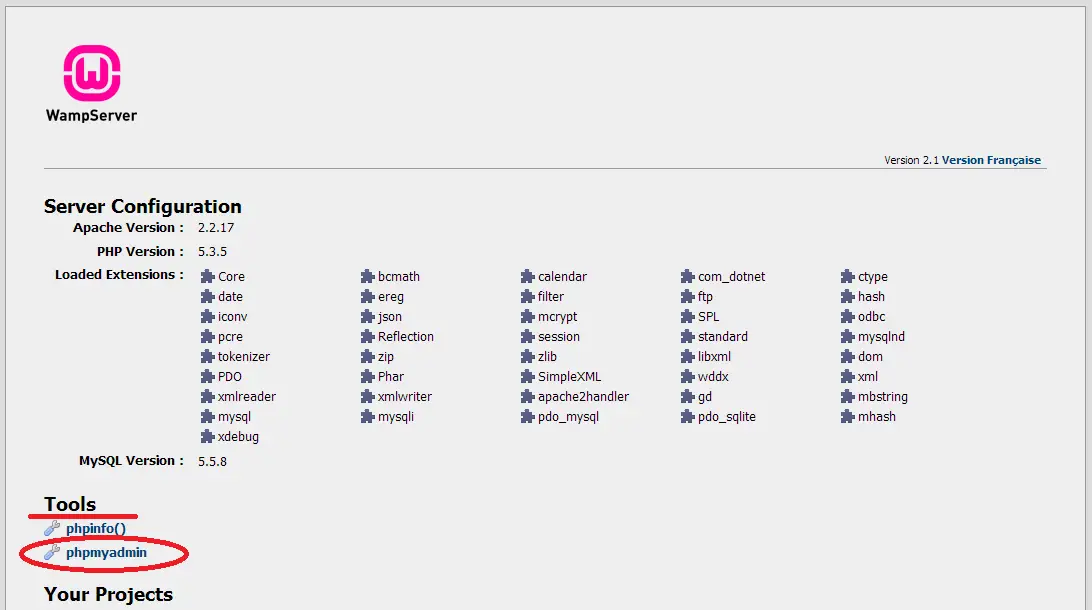Click the puzzle icon next to session
The image size is (1092, 610).
click(x=528, y=337)
